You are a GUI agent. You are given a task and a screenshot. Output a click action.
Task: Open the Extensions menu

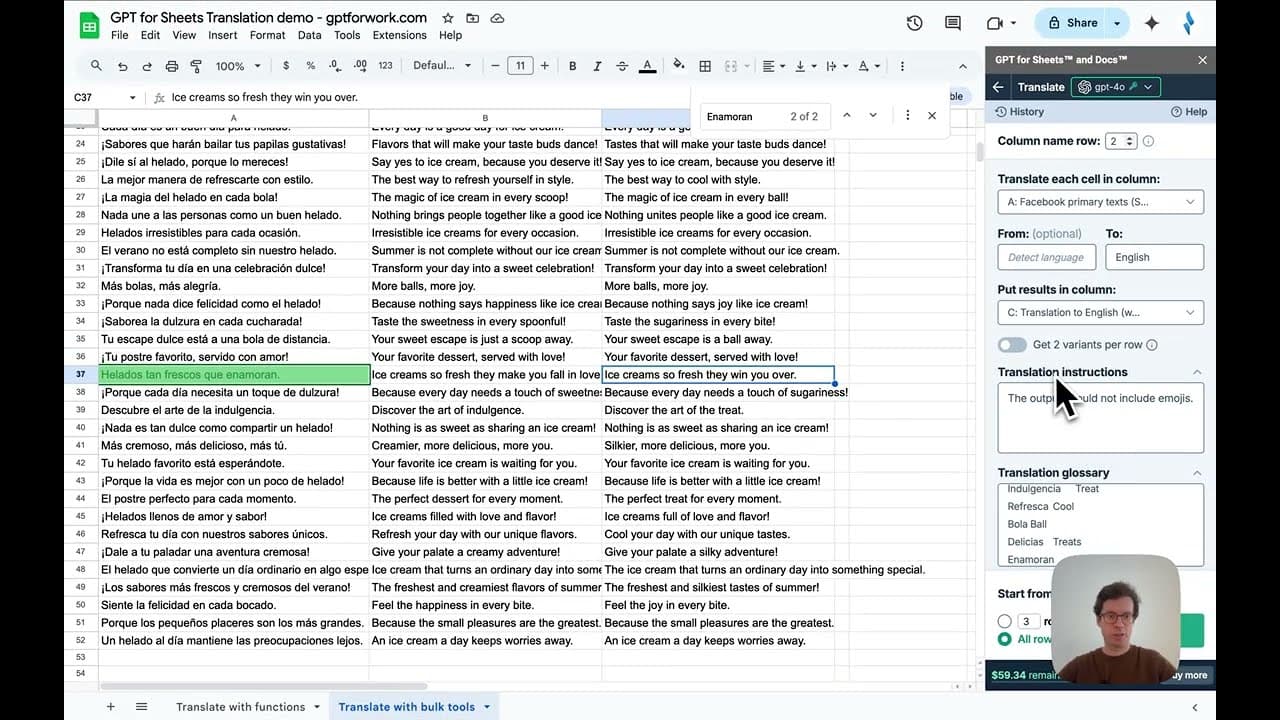pyautogui.click(x=399, y=35)
